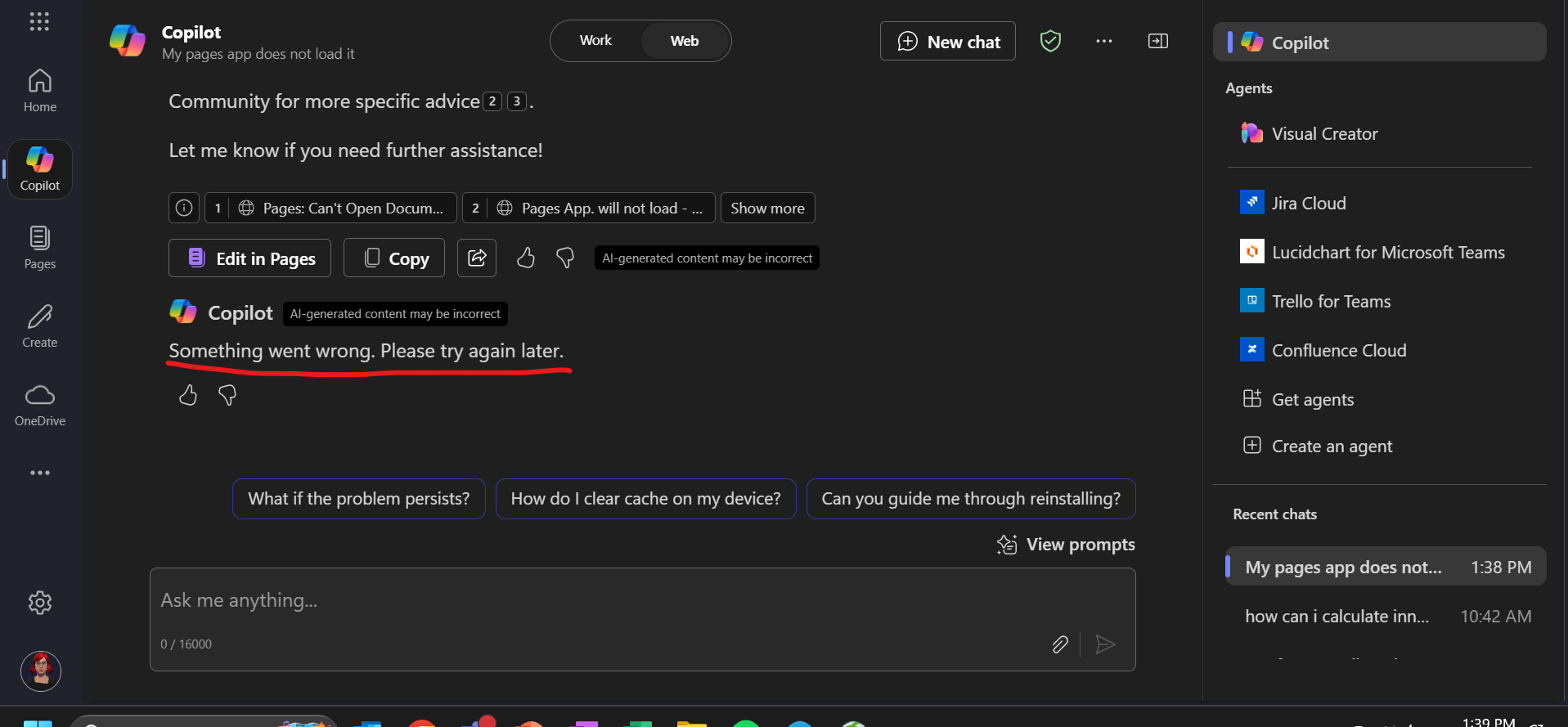The image size is (1568, 727).
Task: Collapse the right side panel
Action: 1158,41
